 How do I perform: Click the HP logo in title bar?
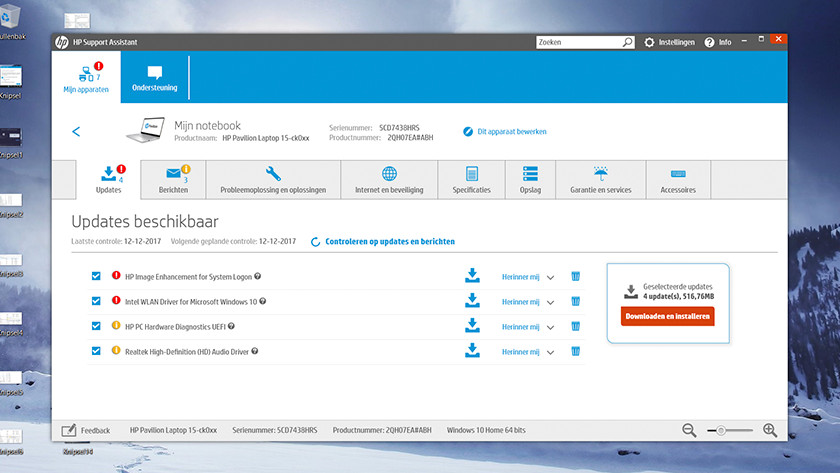(x=62, y=42)
